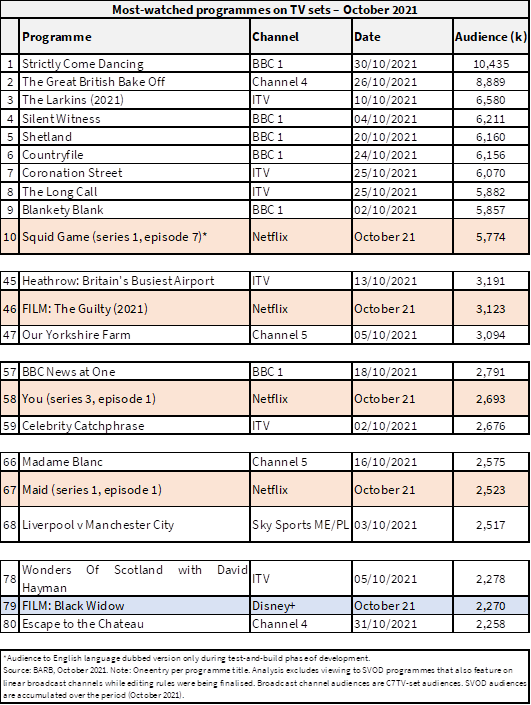The image size is (531, 705).
Task: Click the Sky Sports ME/PL channel cell
Action: 300,525
